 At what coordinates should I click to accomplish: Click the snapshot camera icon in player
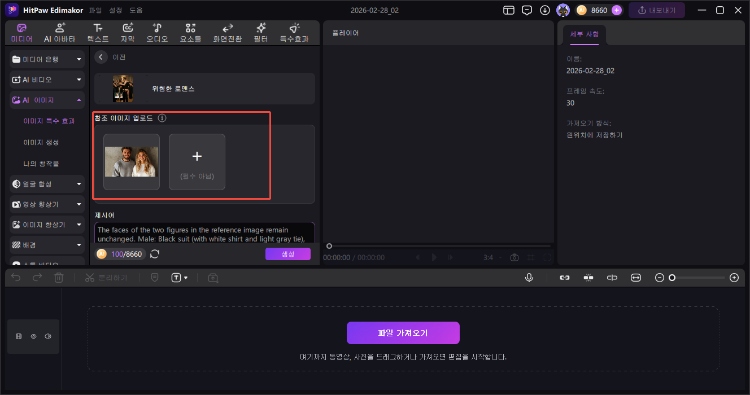pos(514,257)
